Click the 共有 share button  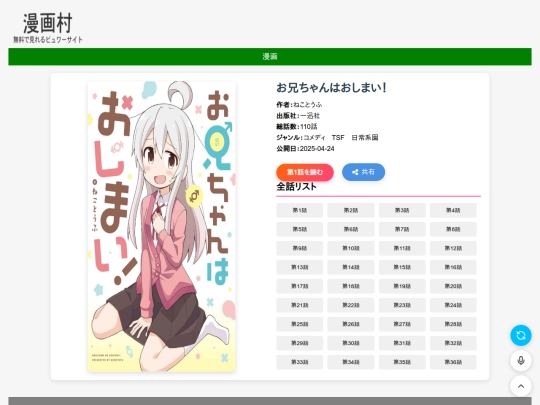(x=363, y=172)
